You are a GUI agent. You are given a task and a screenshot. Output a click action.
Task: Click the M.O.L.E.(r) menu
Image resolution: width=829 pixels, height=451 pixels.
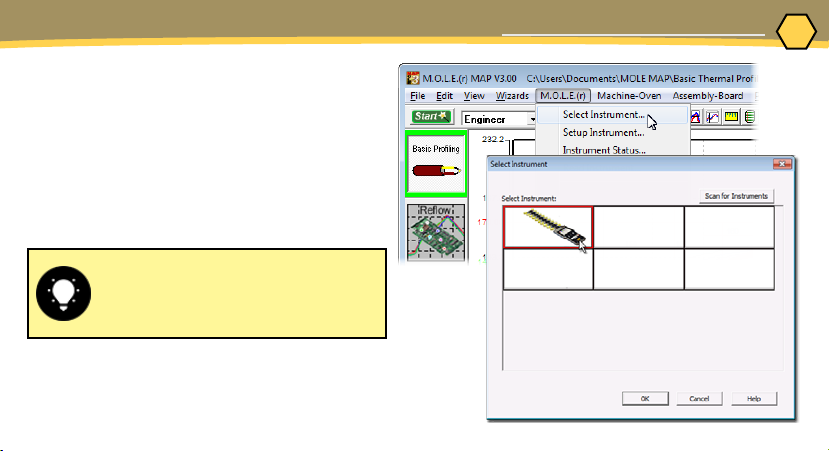tap(563, 96)
